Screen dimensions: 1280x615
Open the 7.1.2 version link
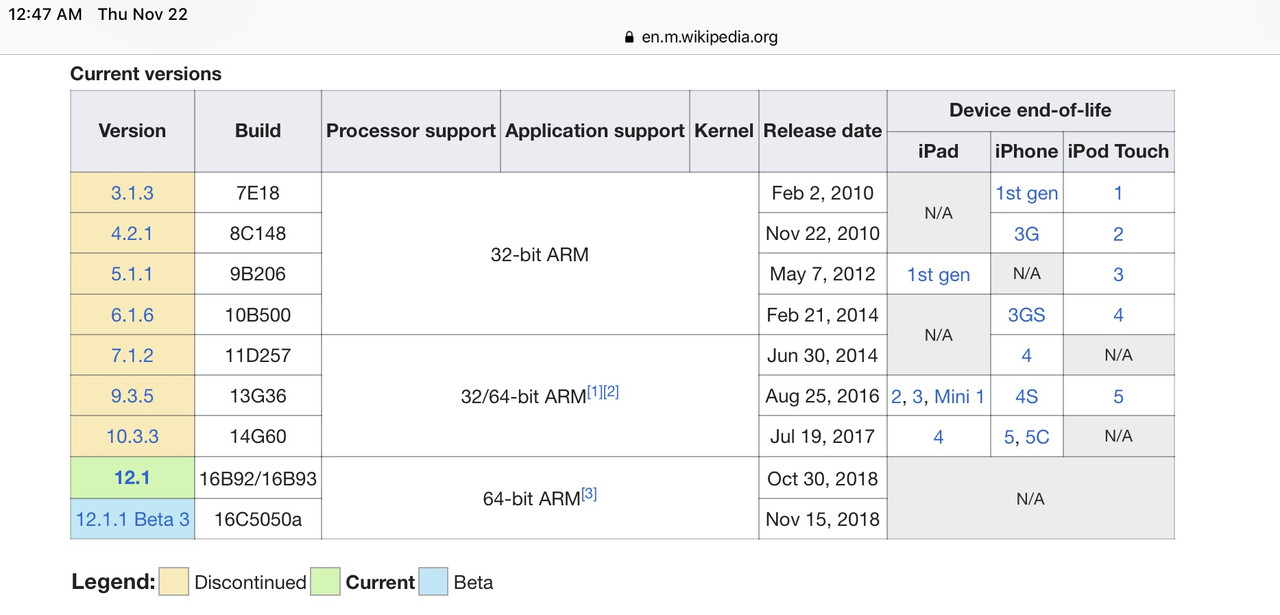(132, 355)
